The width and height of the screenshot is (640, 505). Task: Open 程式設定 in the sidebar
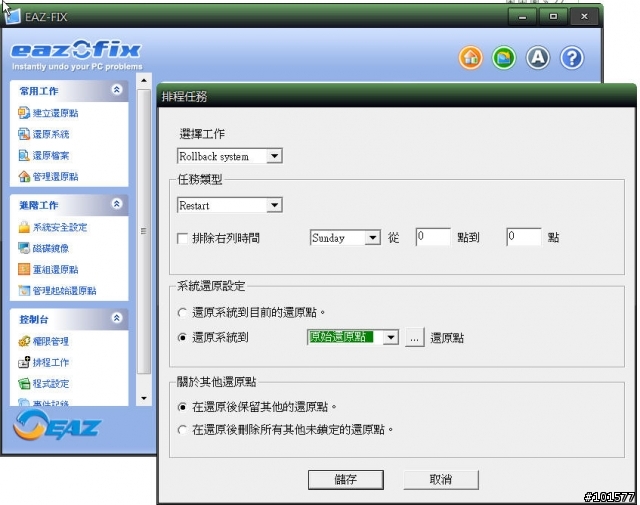tap(51, 384)
